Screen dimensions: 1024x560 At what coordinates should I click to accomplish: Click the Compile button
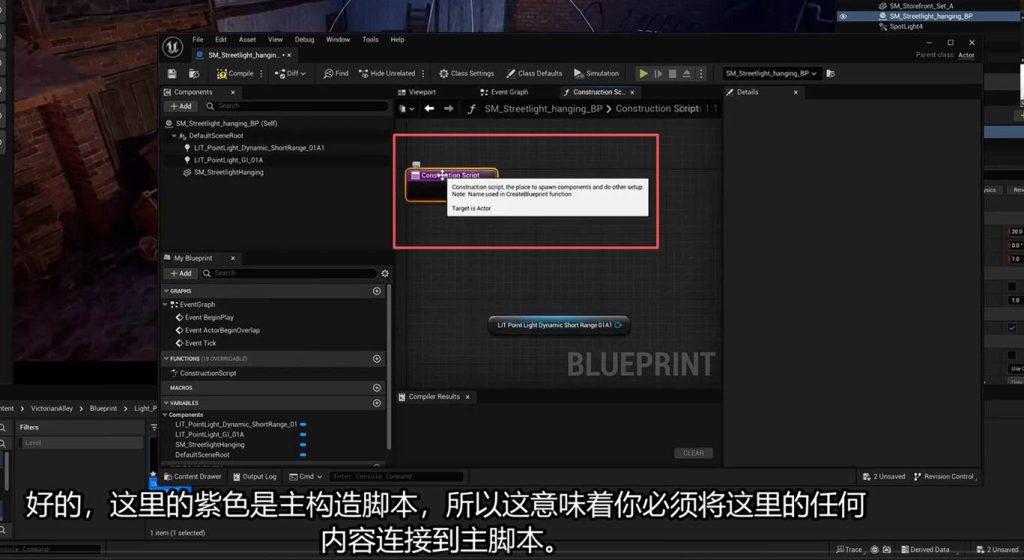(x=234, y=73)
